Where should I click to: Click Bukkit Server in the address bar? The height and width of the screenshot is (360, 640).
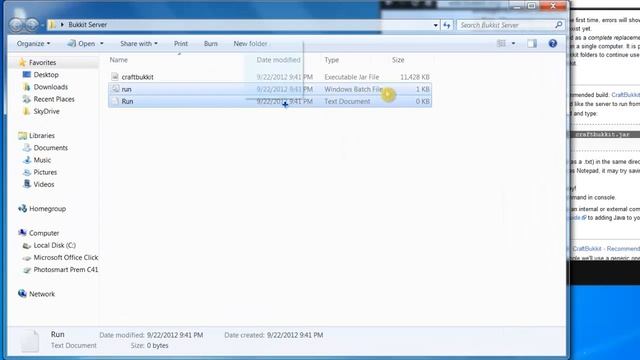[x=87, y=25]
